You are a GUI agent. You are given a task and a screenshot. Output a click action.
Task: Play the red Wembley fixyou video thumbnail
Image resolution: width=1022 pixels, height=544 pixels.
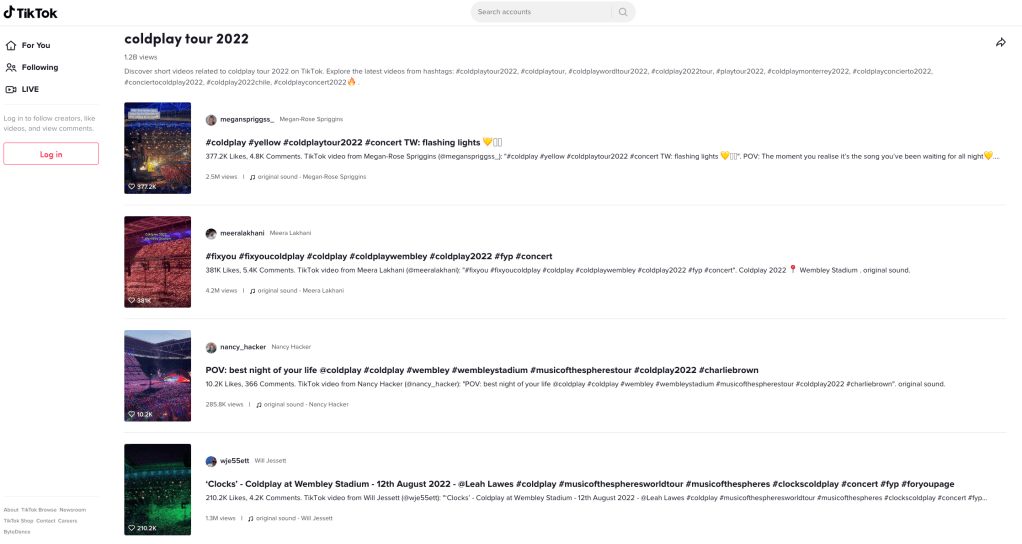coord(157,261)
